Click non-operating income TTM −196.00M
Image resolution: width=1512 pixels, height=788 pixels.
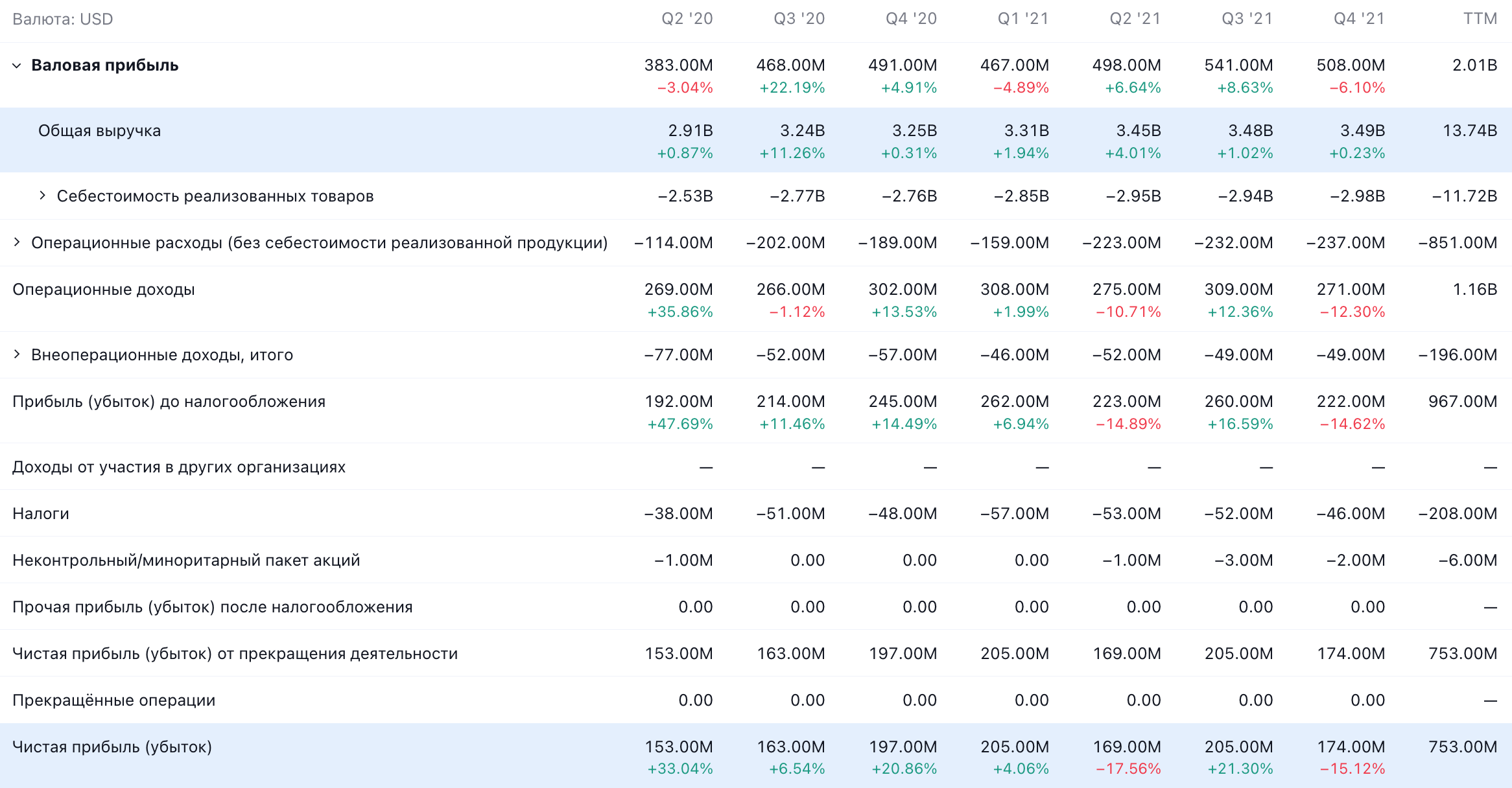(1458, 355)
